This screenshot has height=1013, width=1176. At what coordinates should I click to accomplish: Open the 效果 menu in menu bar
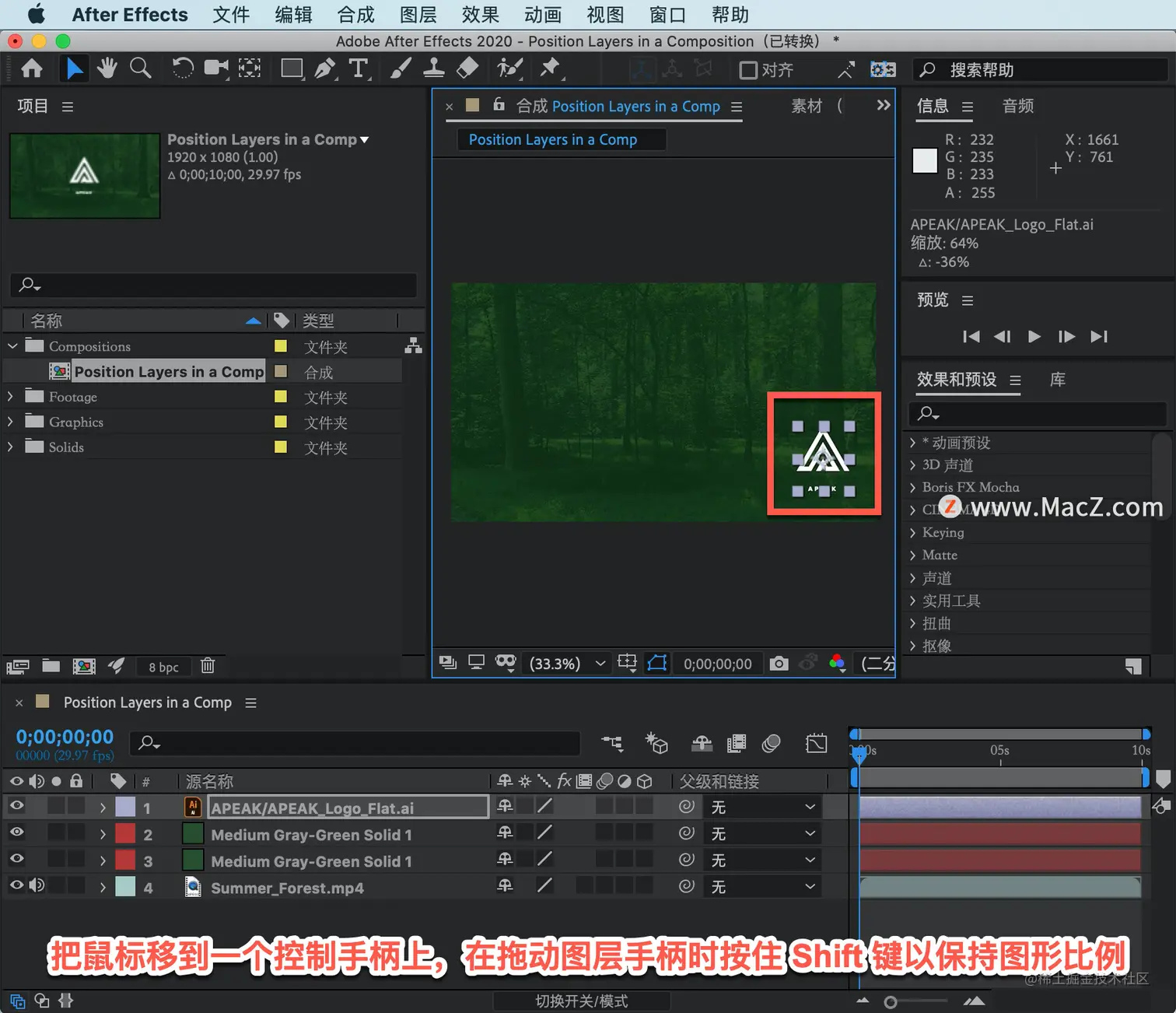tap(480, 15)
